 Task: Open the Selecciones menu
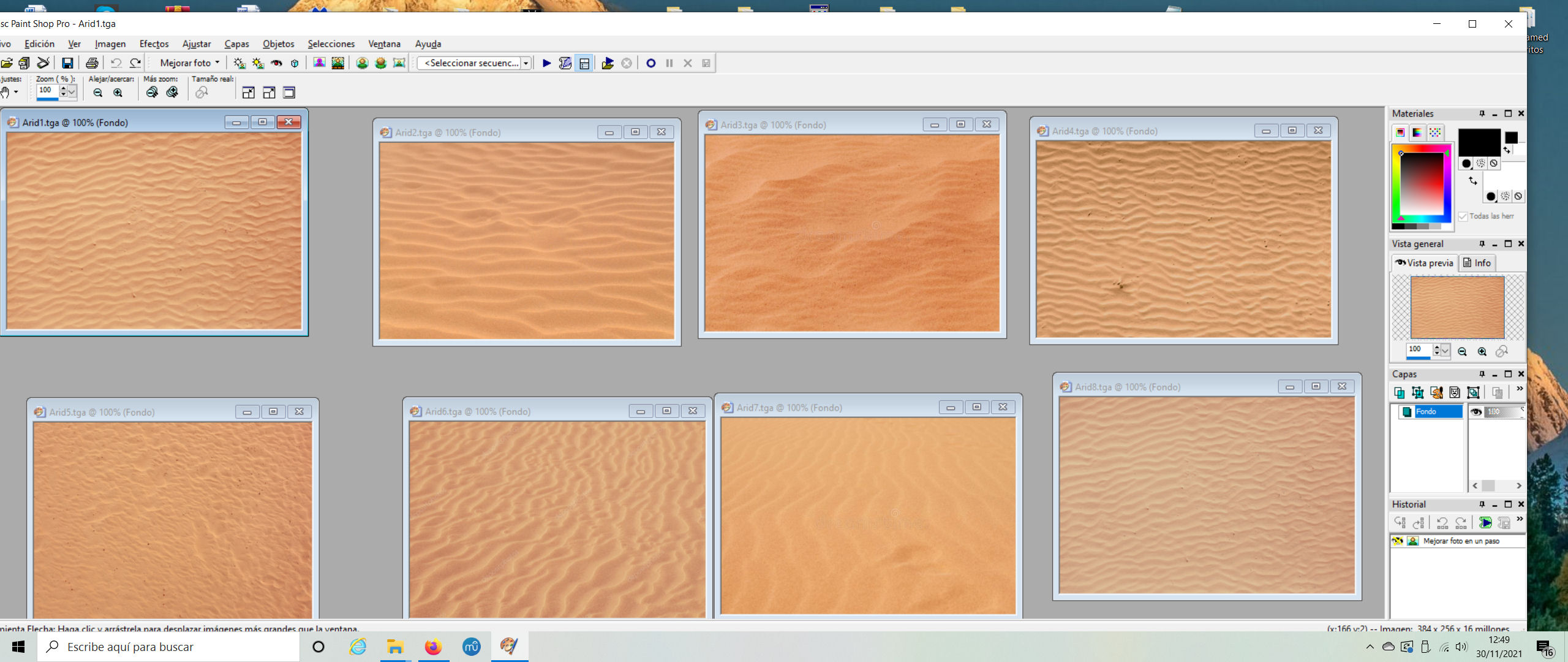click(x=331, y=44)
